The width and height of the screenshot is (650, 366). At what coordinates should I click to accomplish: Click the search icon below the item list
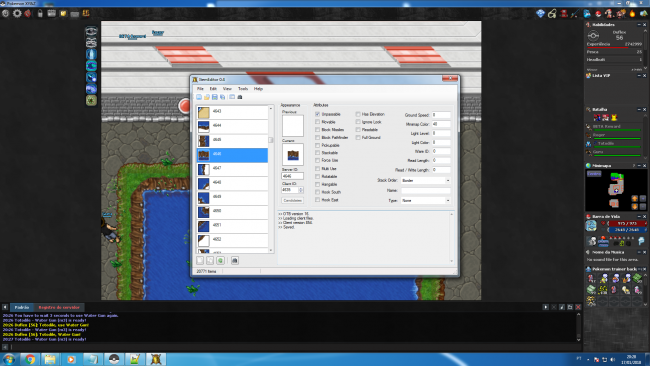click(x=235, y=260)
